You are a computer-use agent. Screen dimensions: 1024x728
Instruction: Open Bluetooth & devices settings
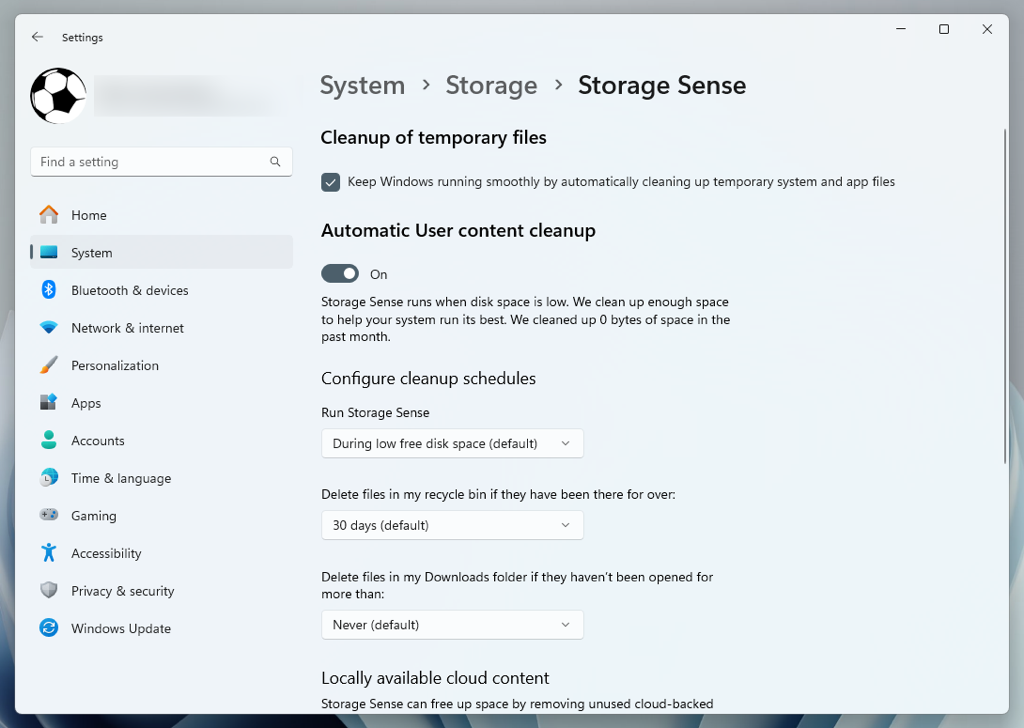[x=161, y=290]
